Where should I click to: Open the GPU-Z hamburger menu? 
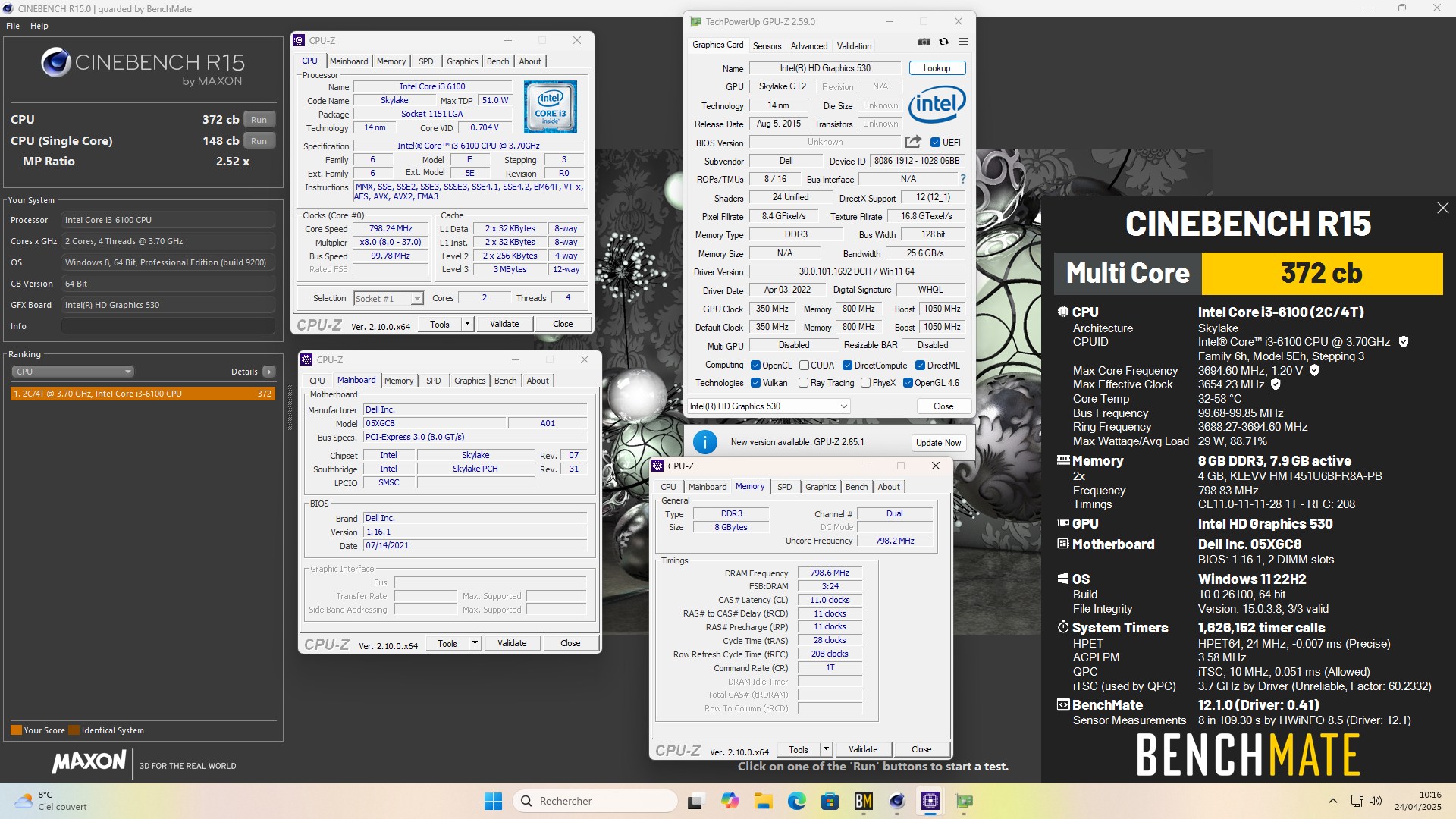(963, 42)
